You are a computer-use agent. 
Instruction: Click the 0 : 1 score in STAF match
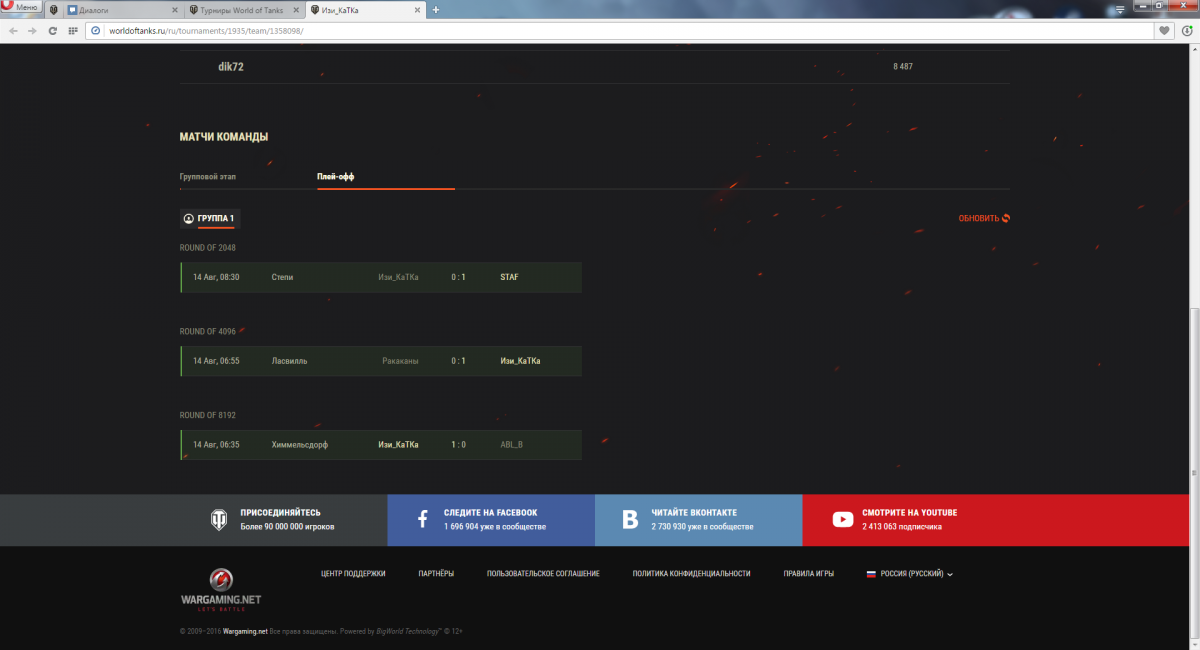point(458,277)
